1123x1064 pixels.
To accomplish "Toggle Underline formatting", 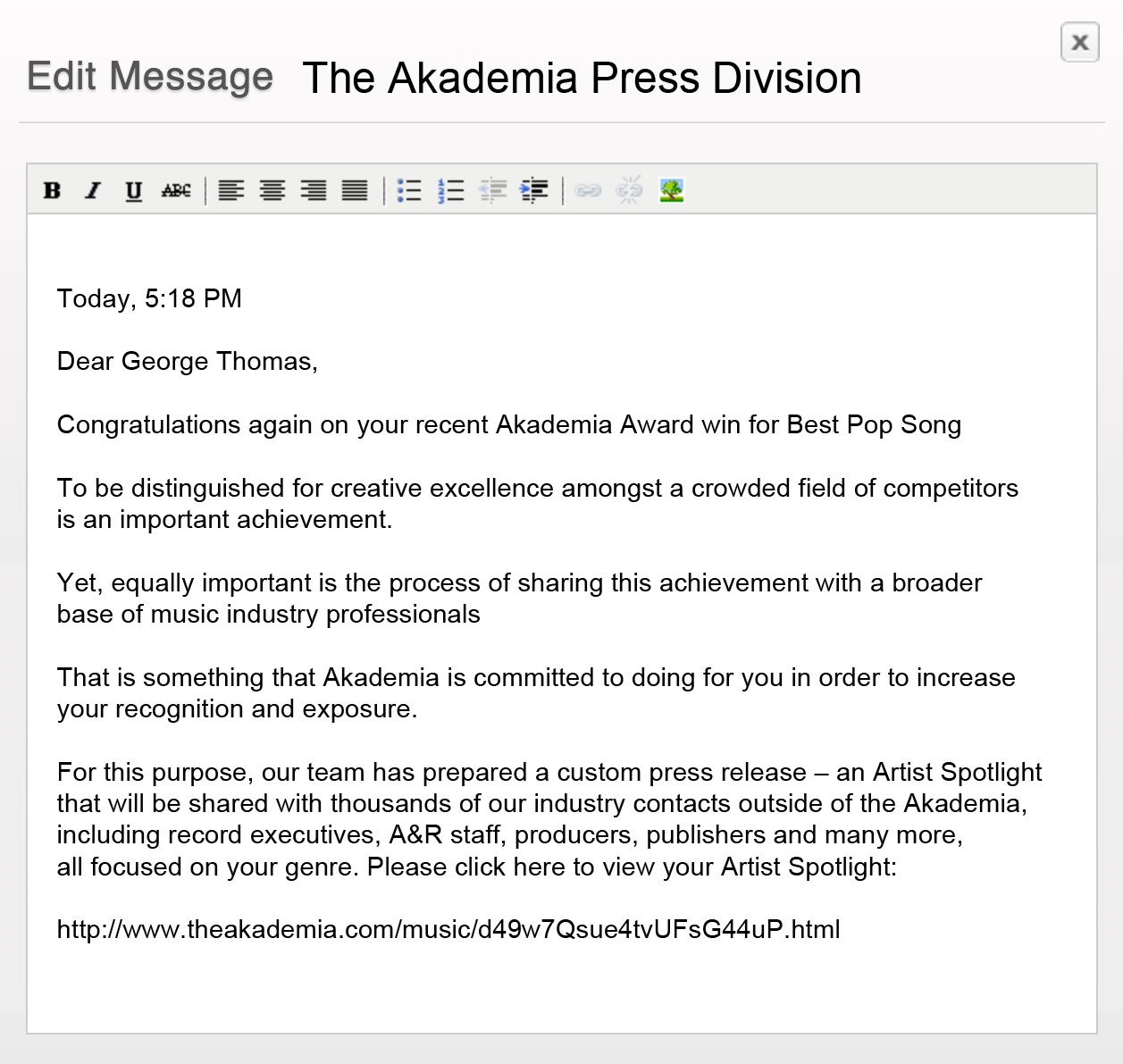I will 134,190.
